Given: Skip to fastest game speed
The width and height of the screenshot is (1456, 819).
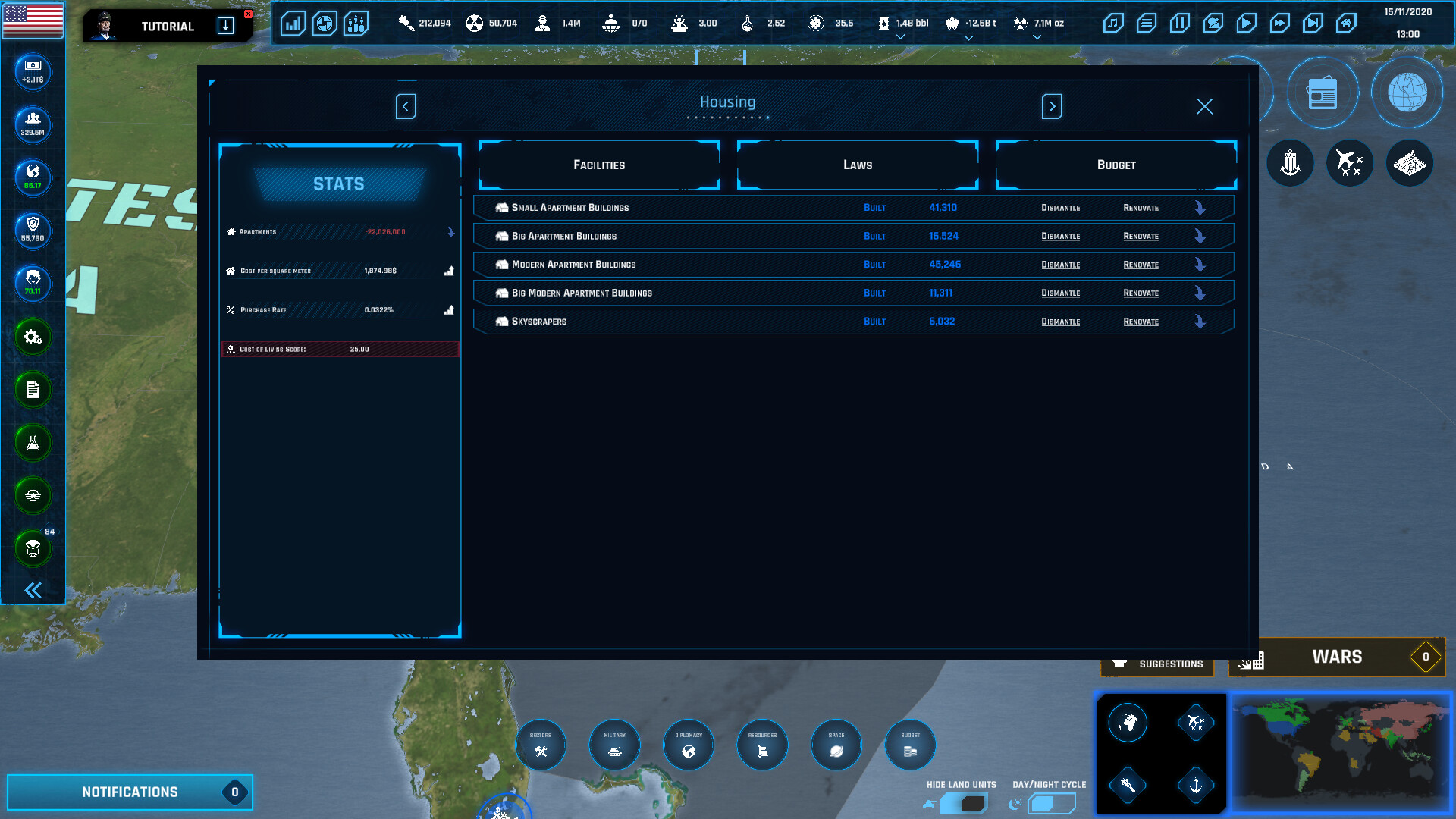Looking at the screenshot, I should click(x=1313, y=24).
